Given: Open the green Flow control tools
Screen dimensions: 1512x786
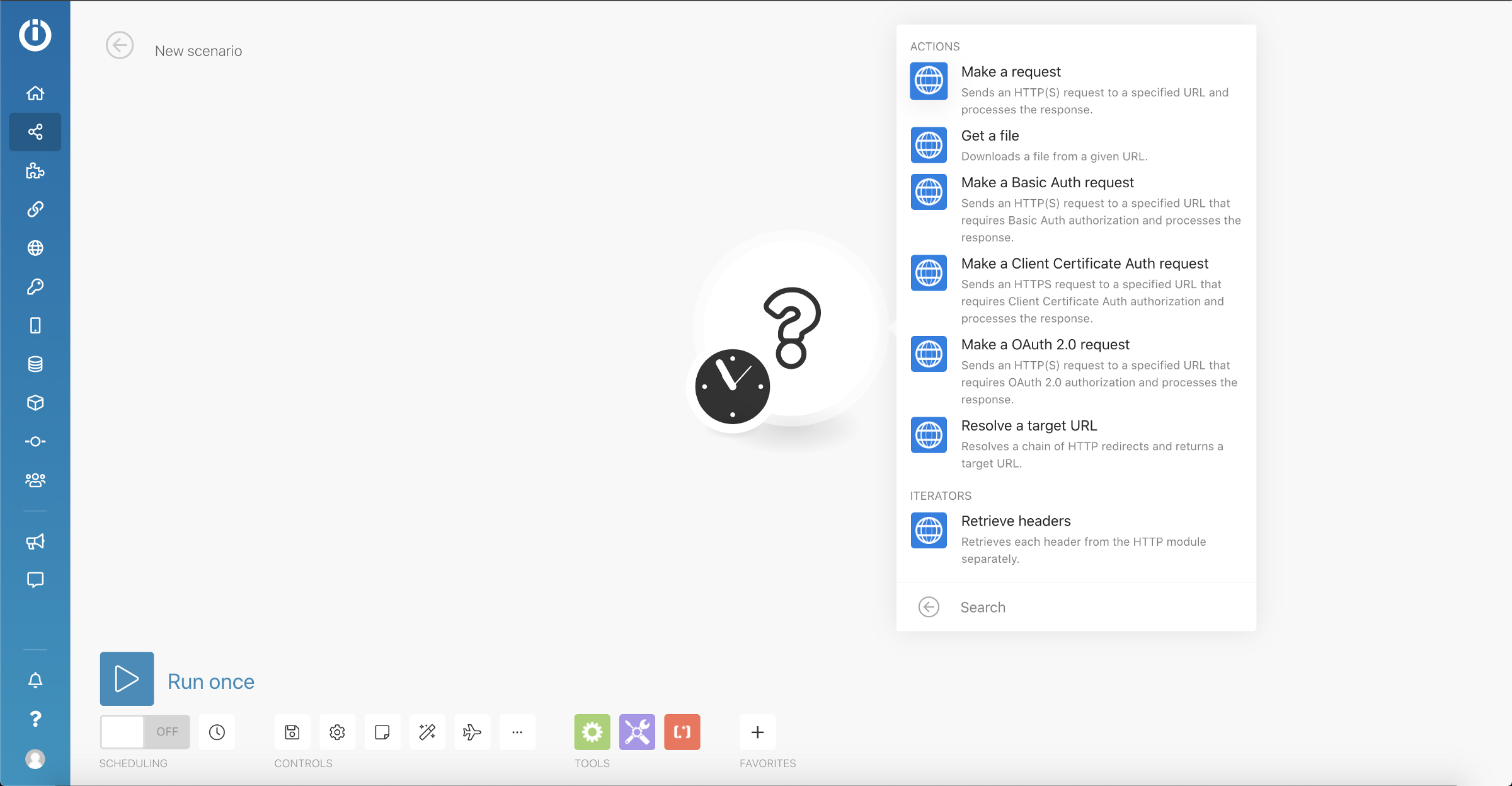Looking at the screenshot, I should coord(592,732).
